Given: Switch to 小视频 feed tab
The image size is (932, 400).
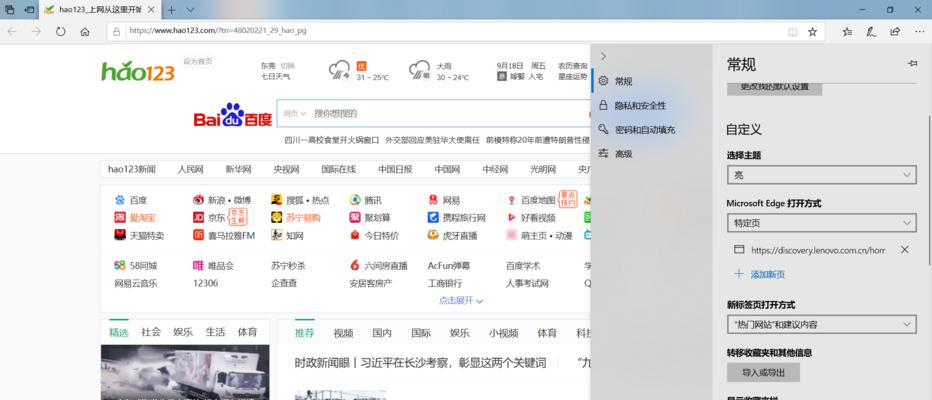Looking at the screenshot, I should pos(503,333).
